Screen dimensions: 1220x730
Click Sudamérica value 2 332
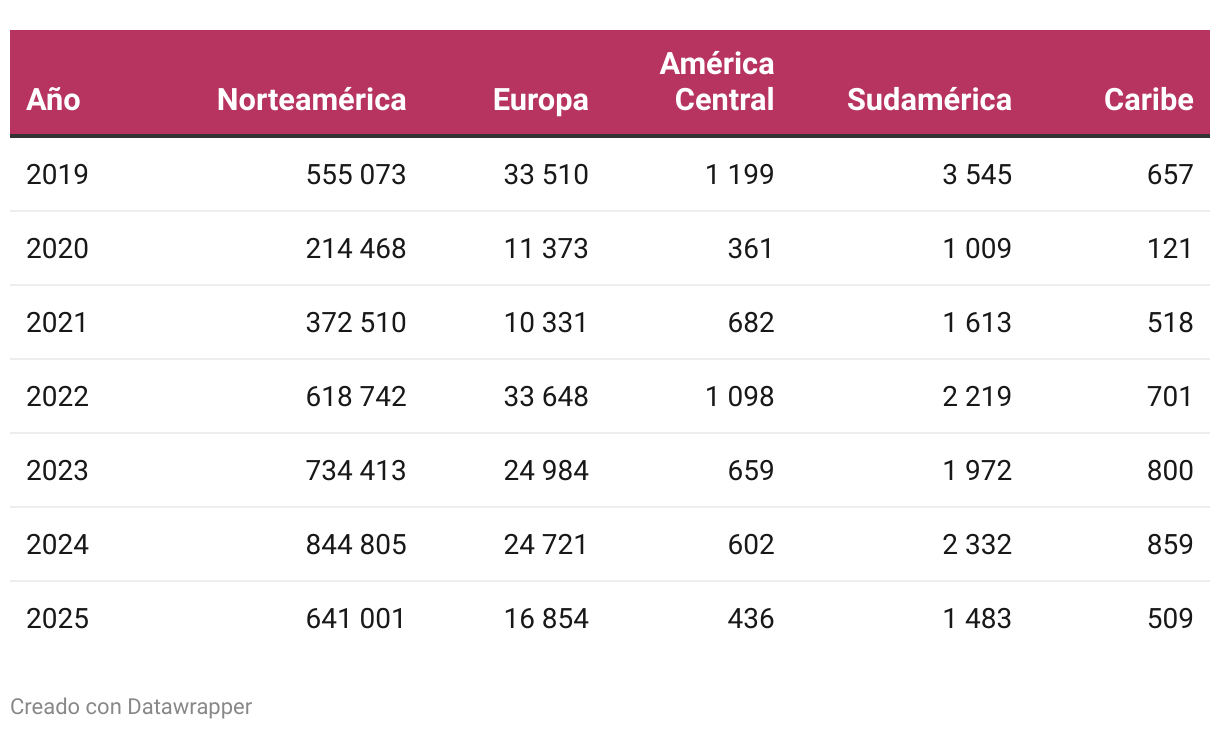pyautogui.click(x=976, y=545)
